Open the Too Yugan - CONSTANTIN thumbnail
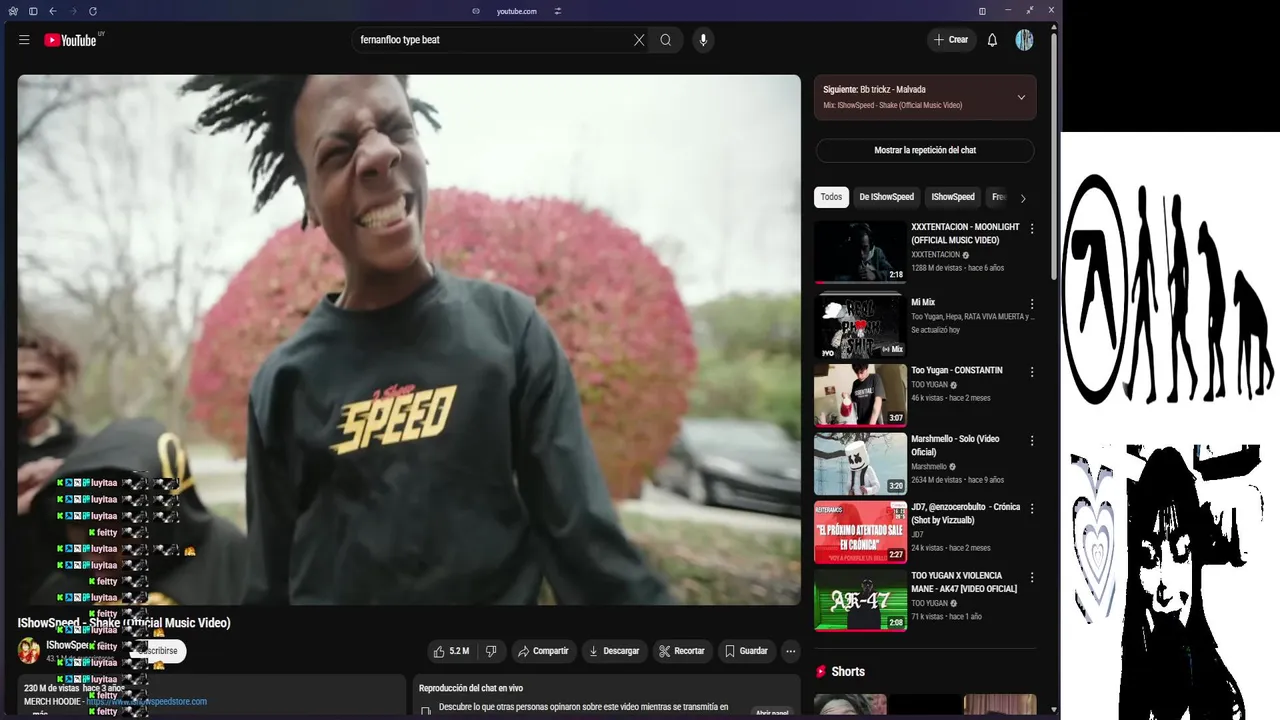Viewport: 1280px width, 720px height. [x=860, y=395]
